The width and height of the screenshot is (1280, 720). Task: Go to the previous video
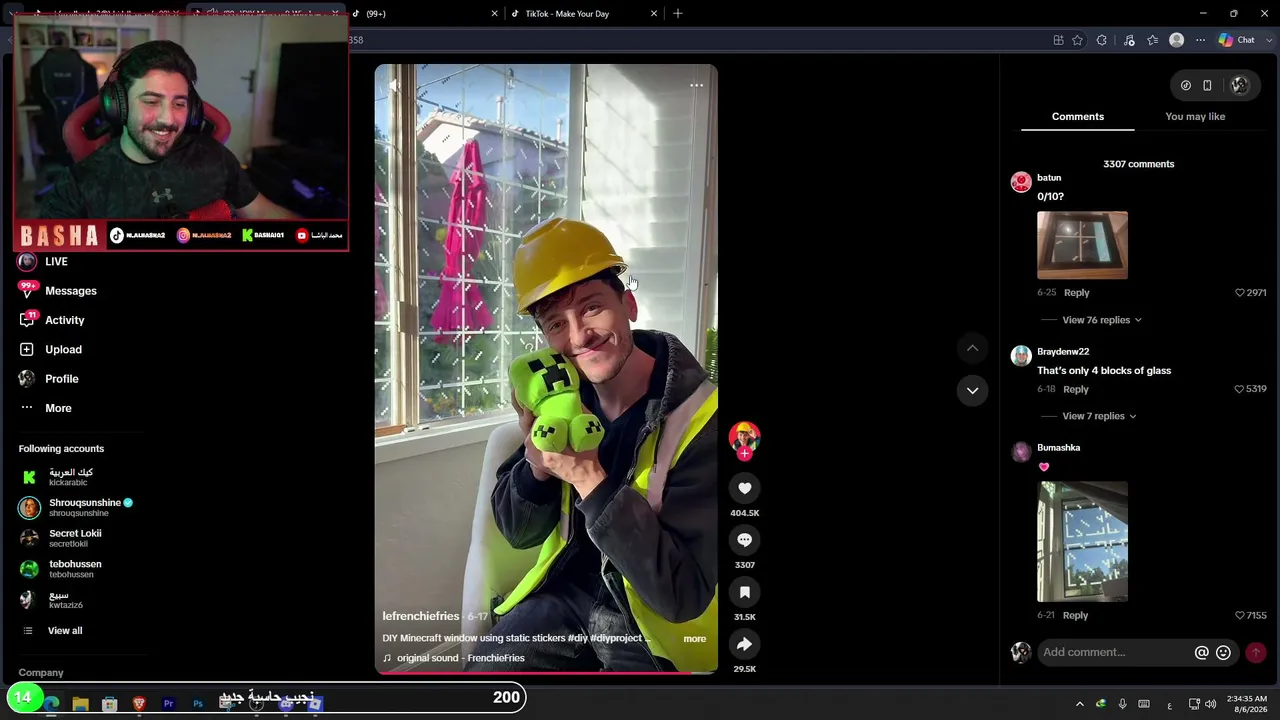click(x=972, y=348)
